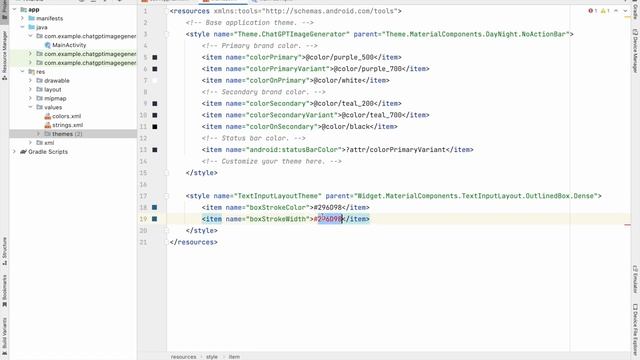Click the Bookmarks tool window icon
Viewport: 640px width, 360px height.
click(x=4, y=304)
